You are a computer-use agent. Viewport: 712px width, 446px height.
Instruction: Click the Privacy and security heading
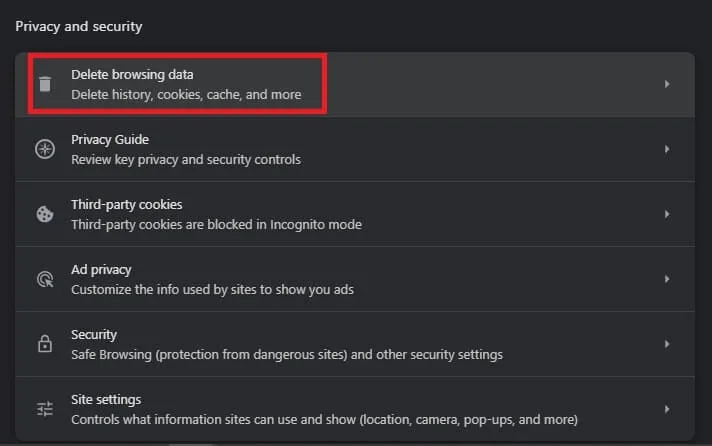79,26
